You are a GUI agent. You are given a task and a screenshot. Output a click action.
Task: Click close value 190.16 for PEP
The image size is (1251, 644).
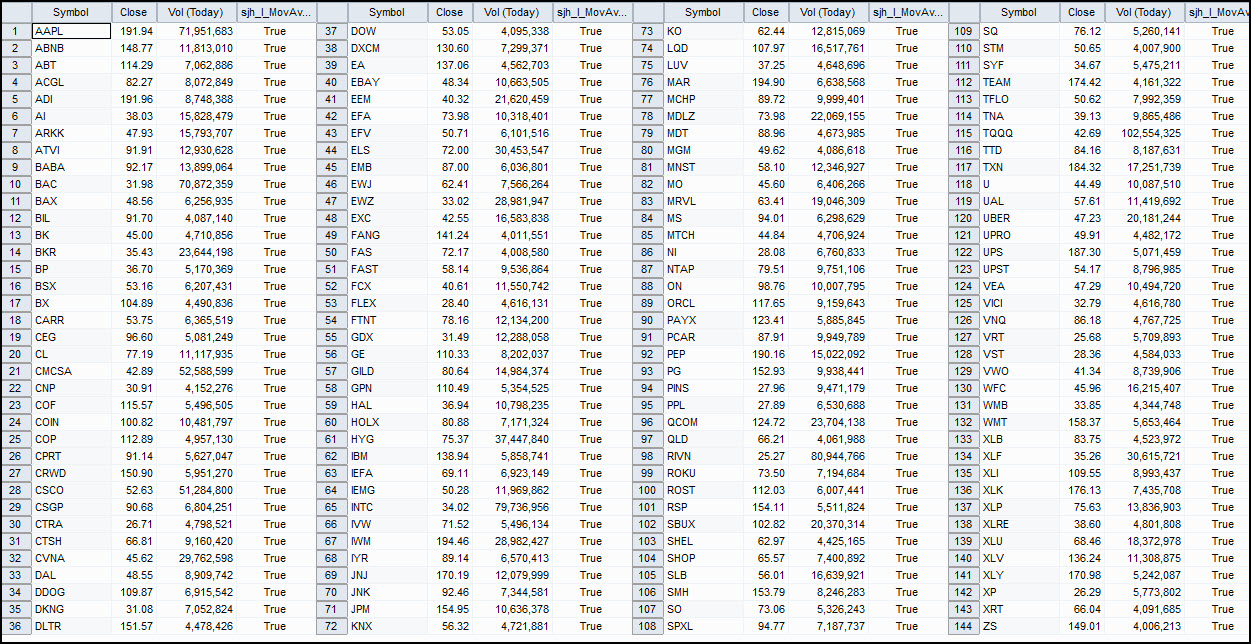pos(765,354)
